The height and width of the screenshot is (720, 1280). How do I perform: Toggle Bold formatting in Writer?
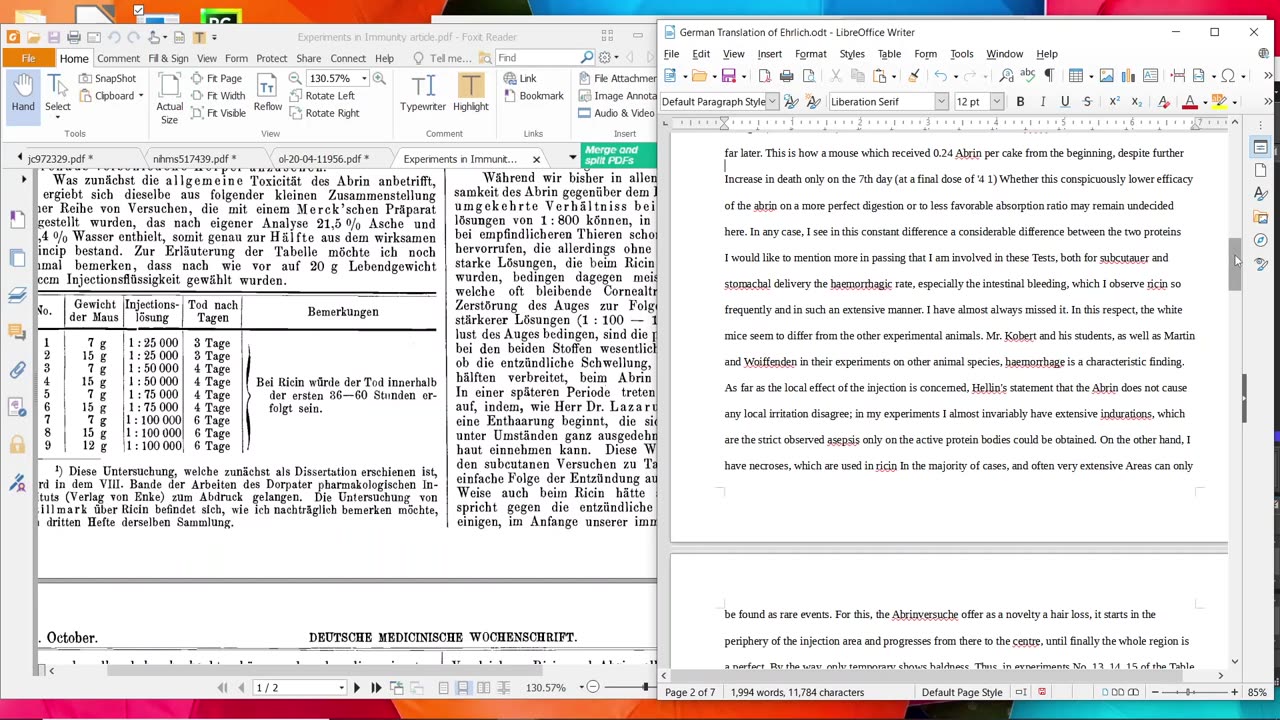(1020, 102)
